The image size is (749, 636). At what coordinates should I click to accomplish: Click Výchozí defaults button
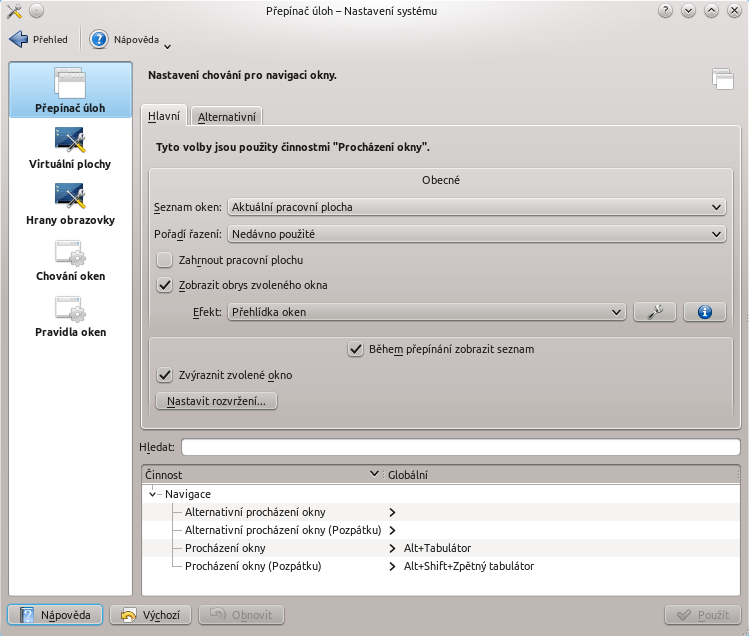[150, 615]
